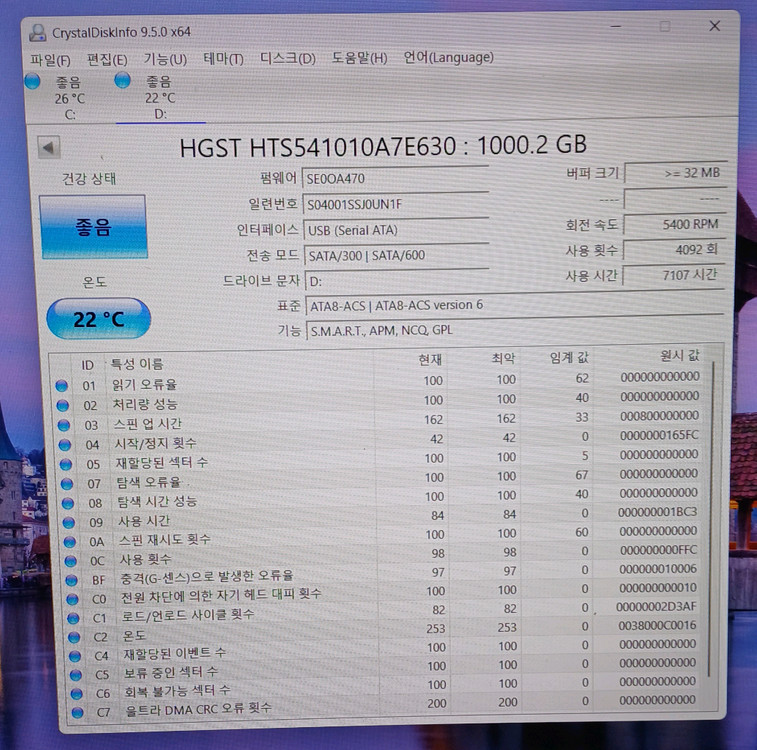Click the C: drive blue status circle
Screen dimensions: 757x750
click(x=32, y=81)
